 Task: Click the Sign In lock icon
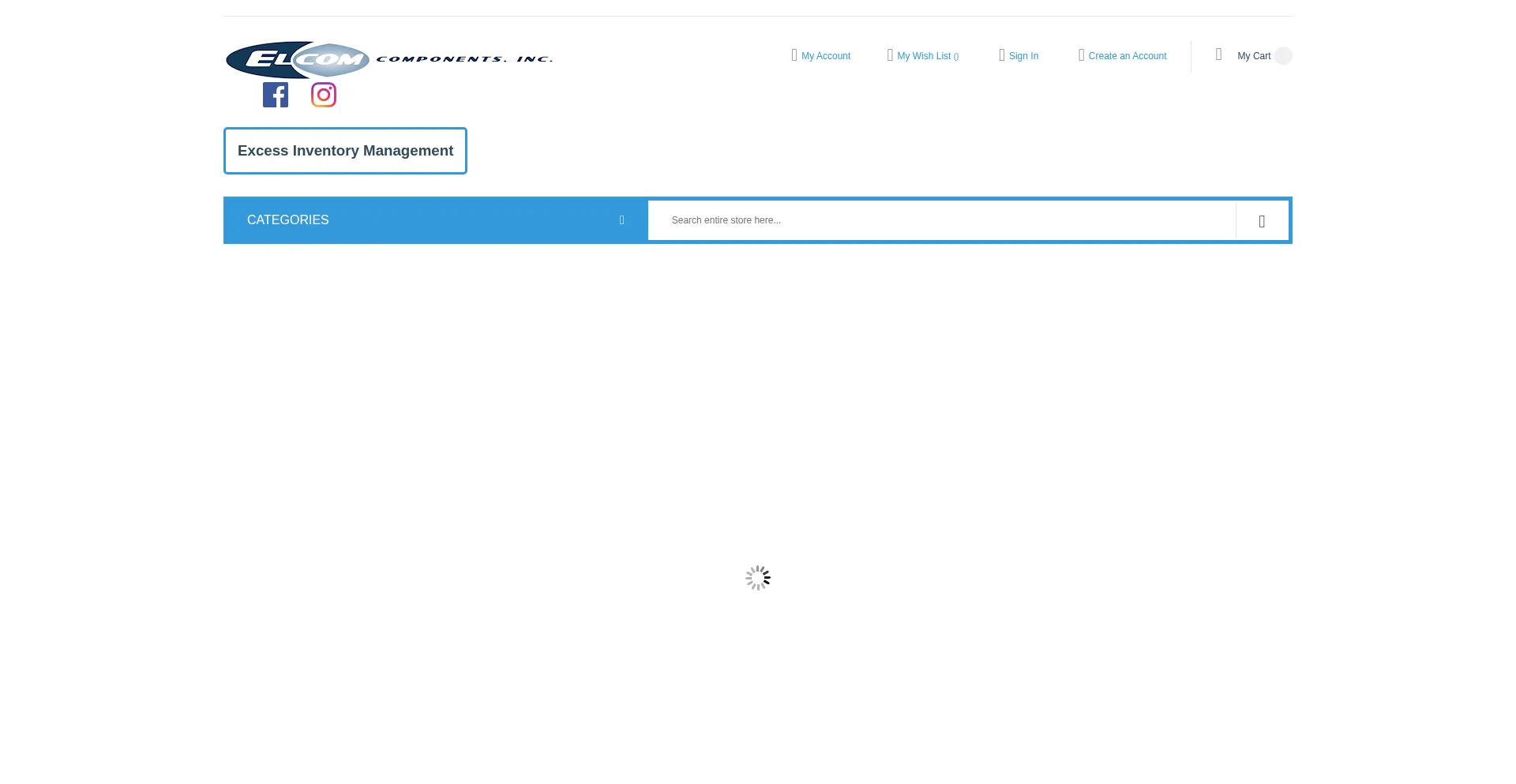pyautogui.click(x=1001, y=55)
